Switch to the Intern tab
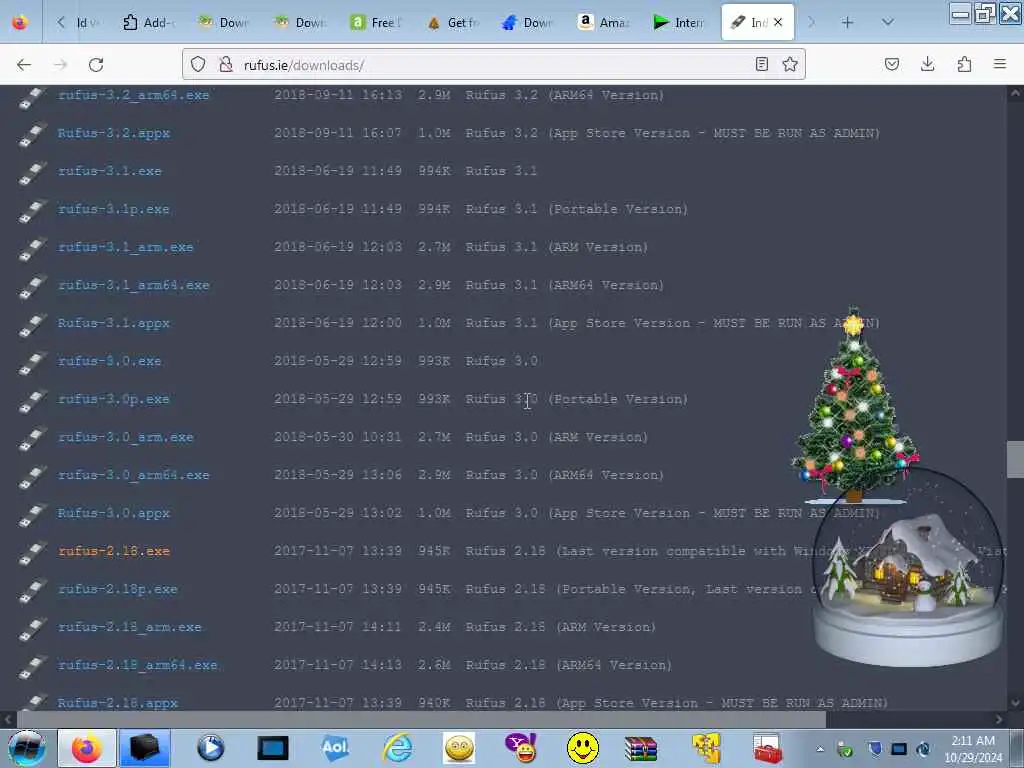The width and height of the screenshot is (1024, 768). [x=679, y=23]
